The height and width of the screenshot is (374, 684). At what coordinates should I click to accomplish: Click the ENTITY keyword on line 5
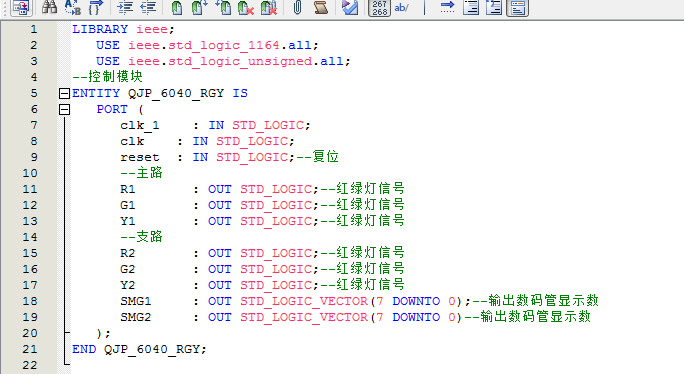click(96, 93)
